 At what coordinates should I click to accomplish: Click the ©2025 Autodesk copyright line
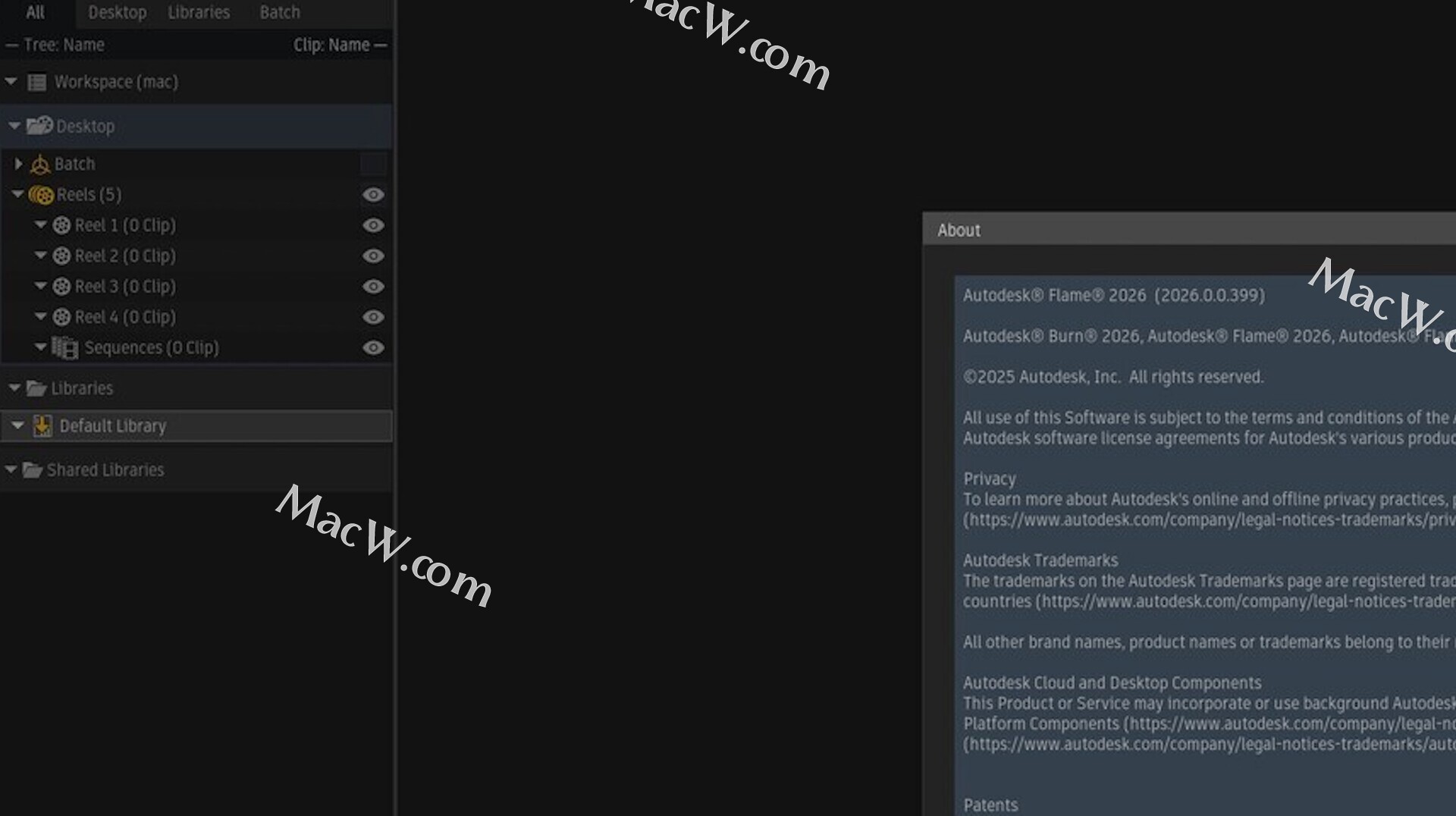click(1113, 377)
